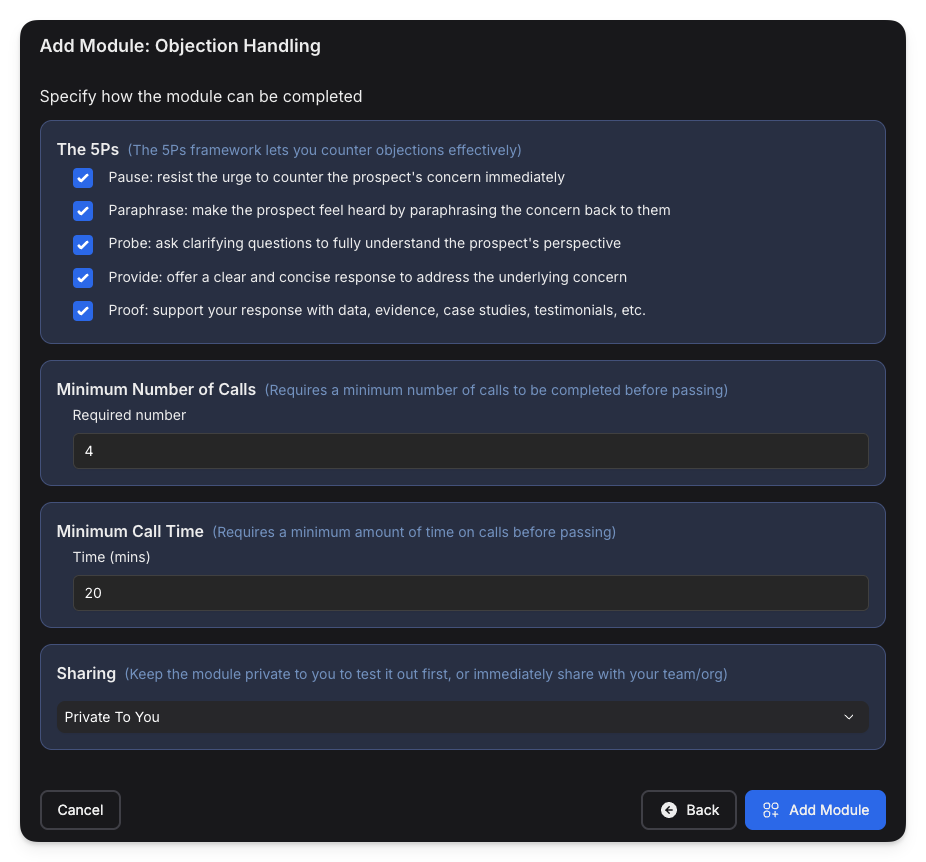Click the back arrow icon in Back button

pos(667,810)
